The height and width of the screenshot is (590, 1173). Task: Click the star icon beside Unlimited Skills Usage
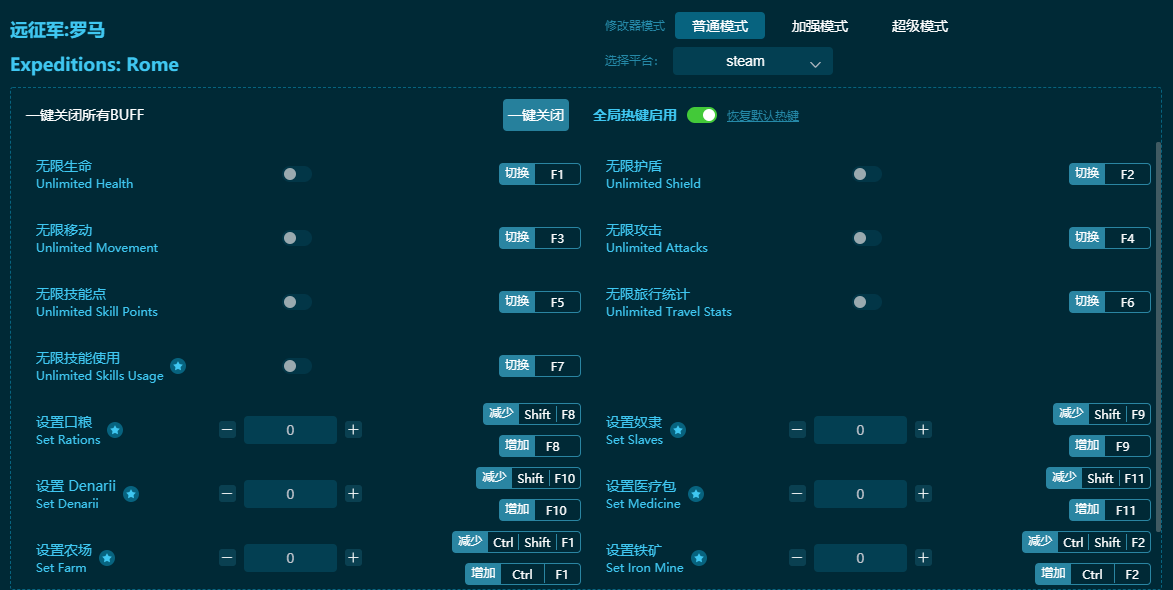tap(178, 366)
